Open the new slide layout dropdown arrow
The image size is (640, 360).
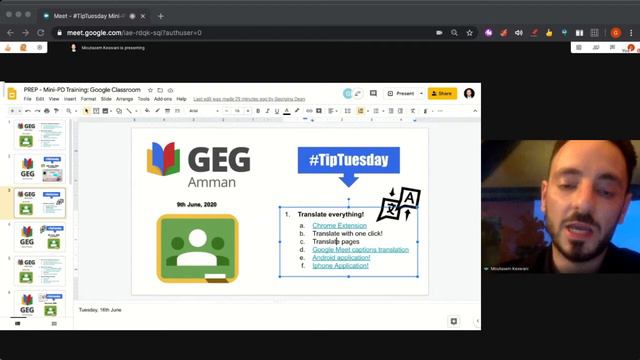[19, 111]
